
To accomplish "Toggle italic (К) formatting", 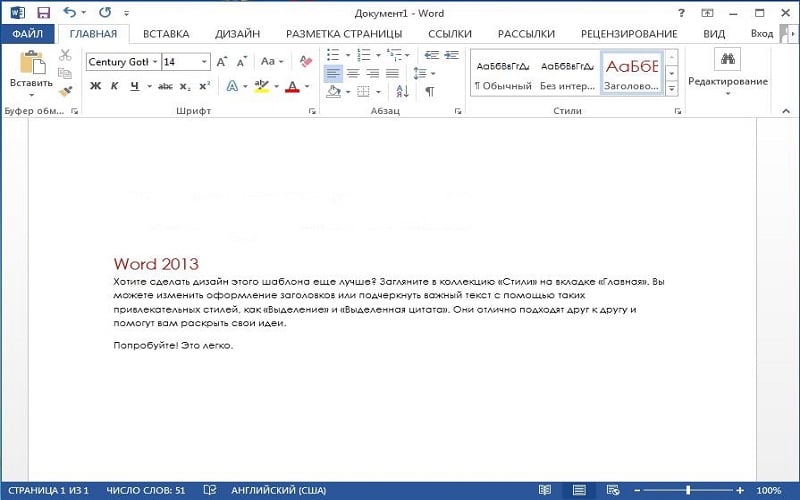I will coord(114,86).
